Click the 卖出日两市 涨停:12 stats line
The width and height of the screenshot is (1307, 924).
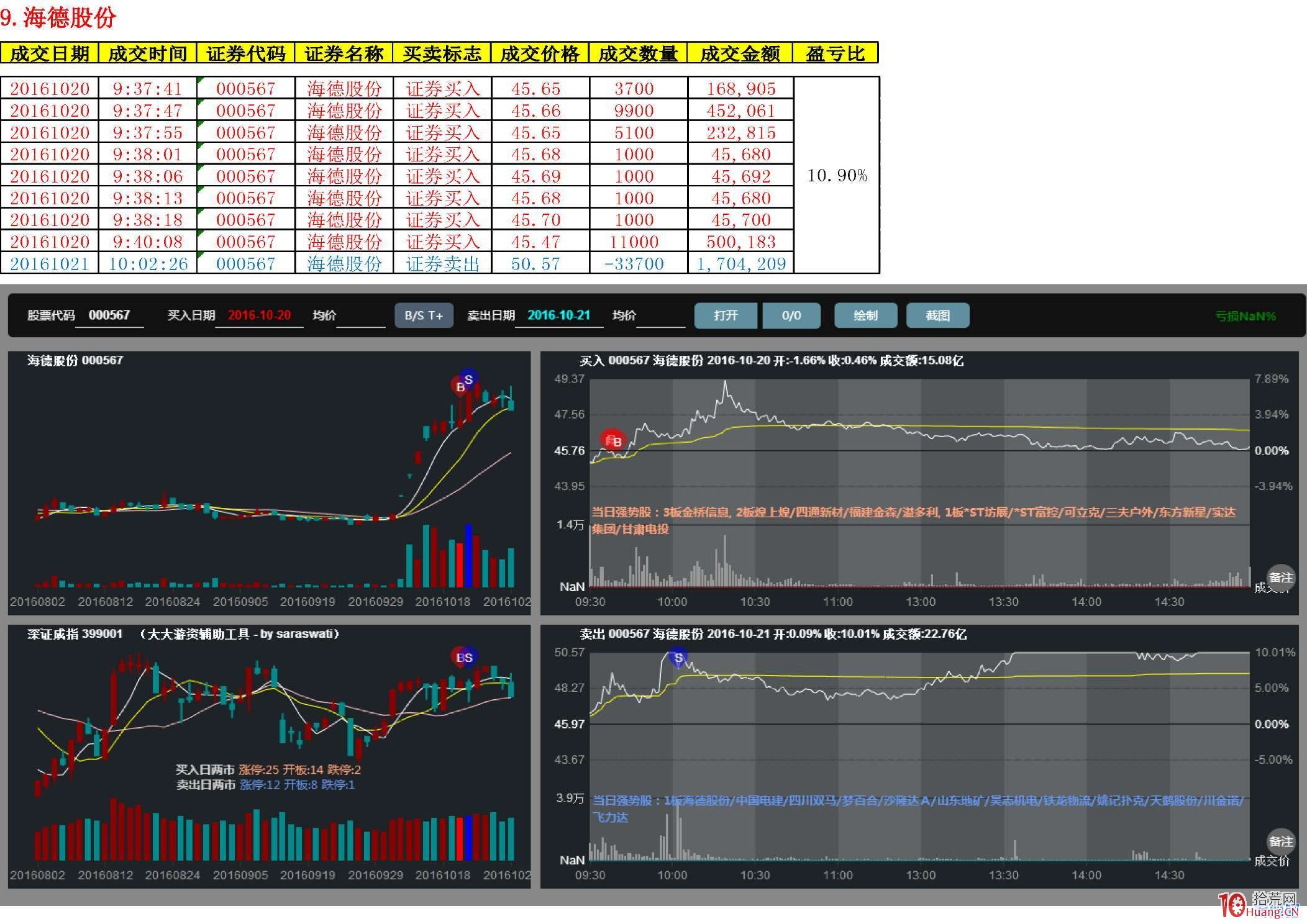(x=265, y=785)
